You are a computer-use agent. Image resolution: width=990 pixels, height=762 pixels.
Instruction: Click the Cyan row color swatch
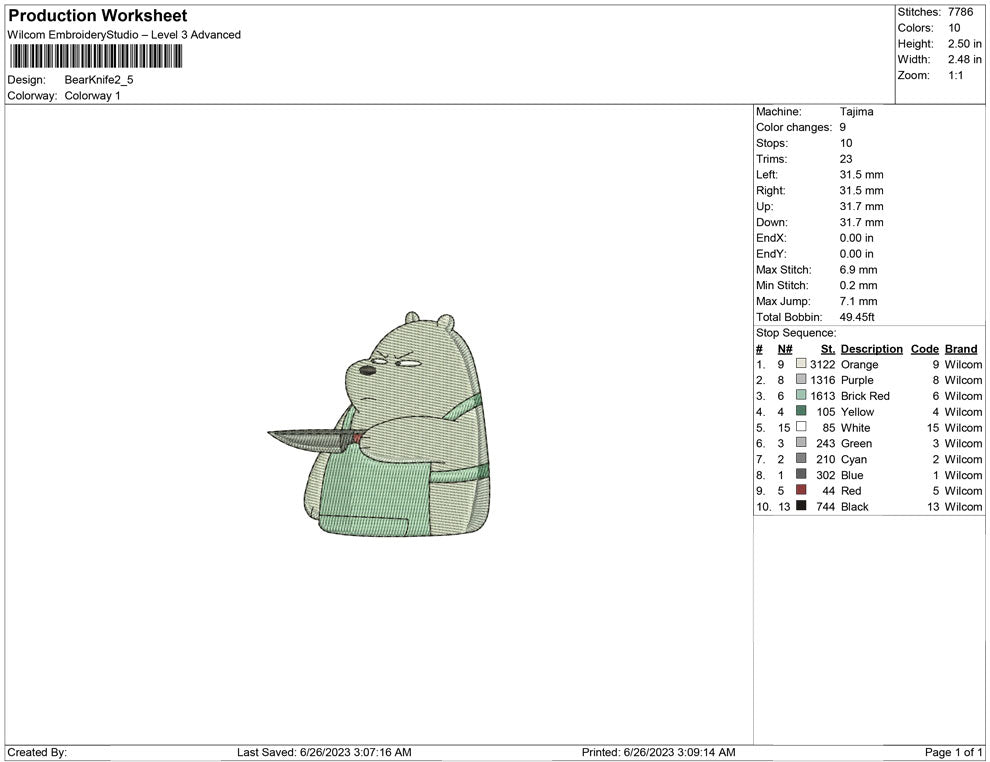[801, 458]
